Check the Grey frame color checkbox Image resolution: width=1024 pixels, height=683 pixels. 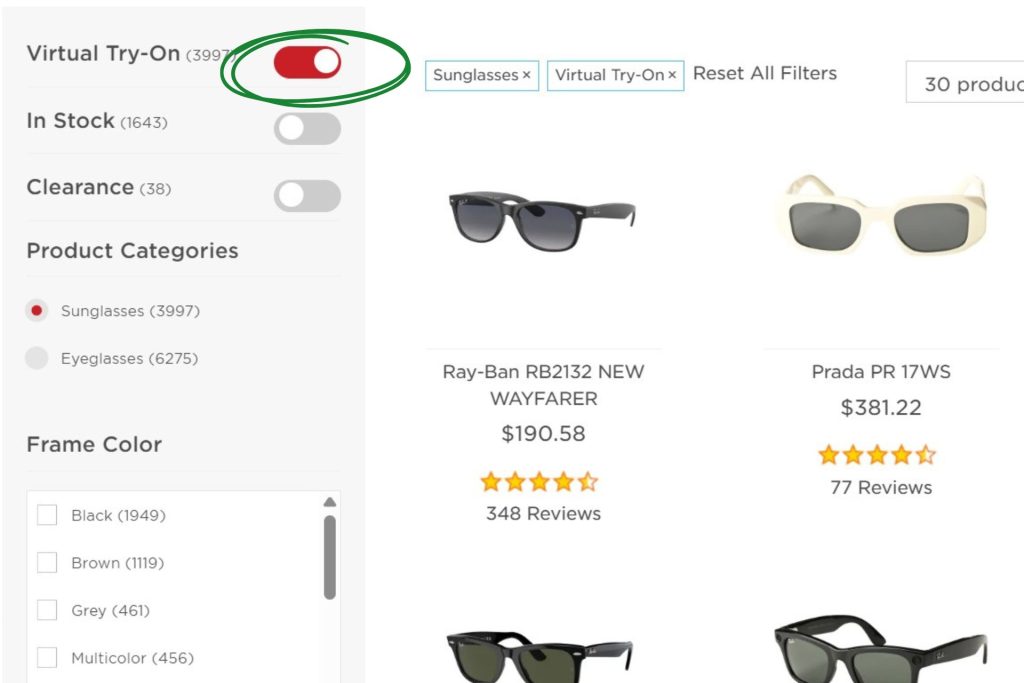[x=47, y=610]
